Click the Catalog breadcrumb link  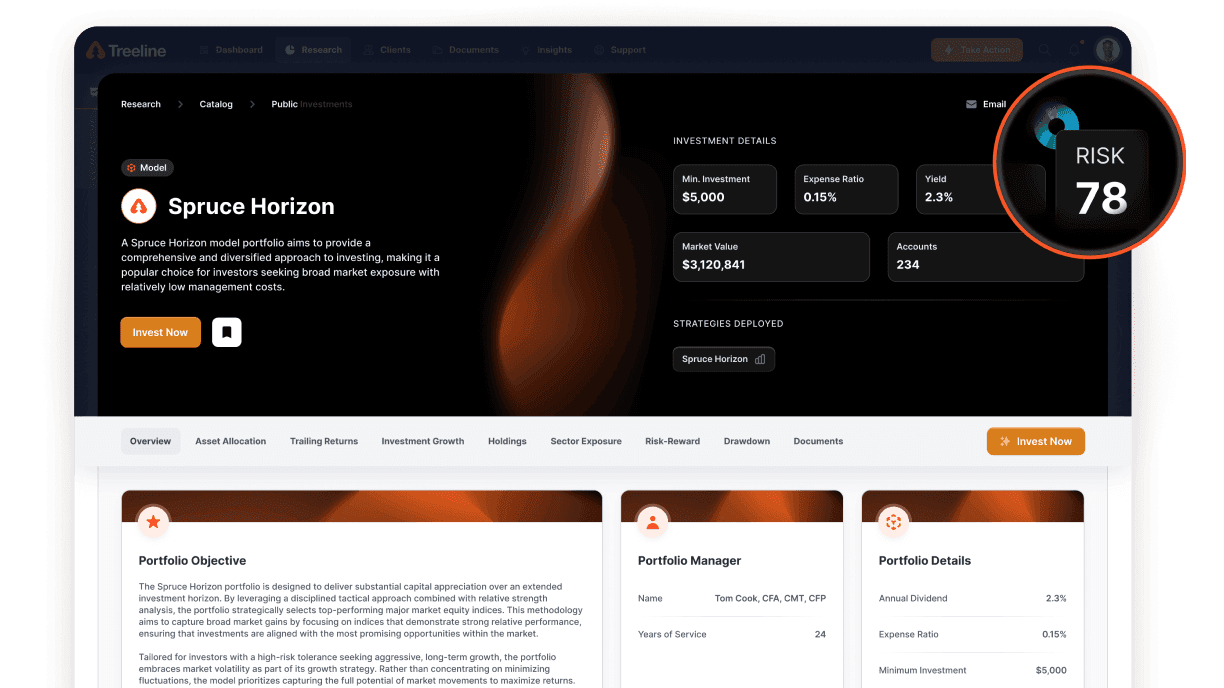tap(216, 104)
